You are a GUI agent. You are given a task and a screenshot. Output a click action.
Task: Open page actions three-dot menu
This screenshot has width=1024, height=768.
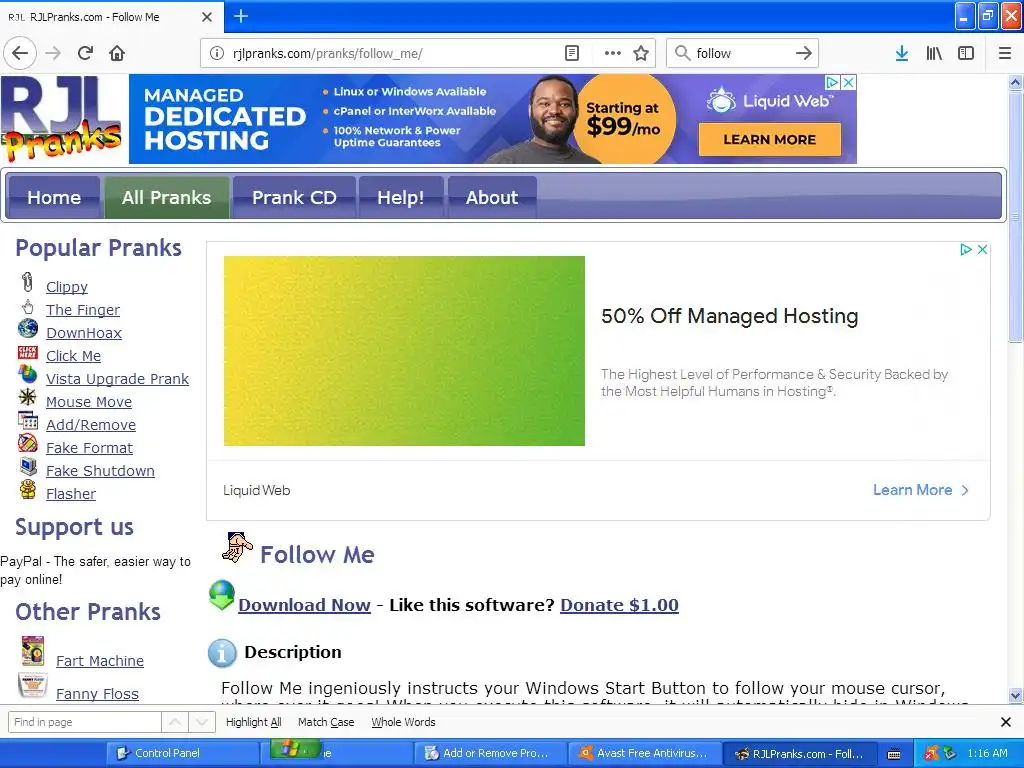613,53
